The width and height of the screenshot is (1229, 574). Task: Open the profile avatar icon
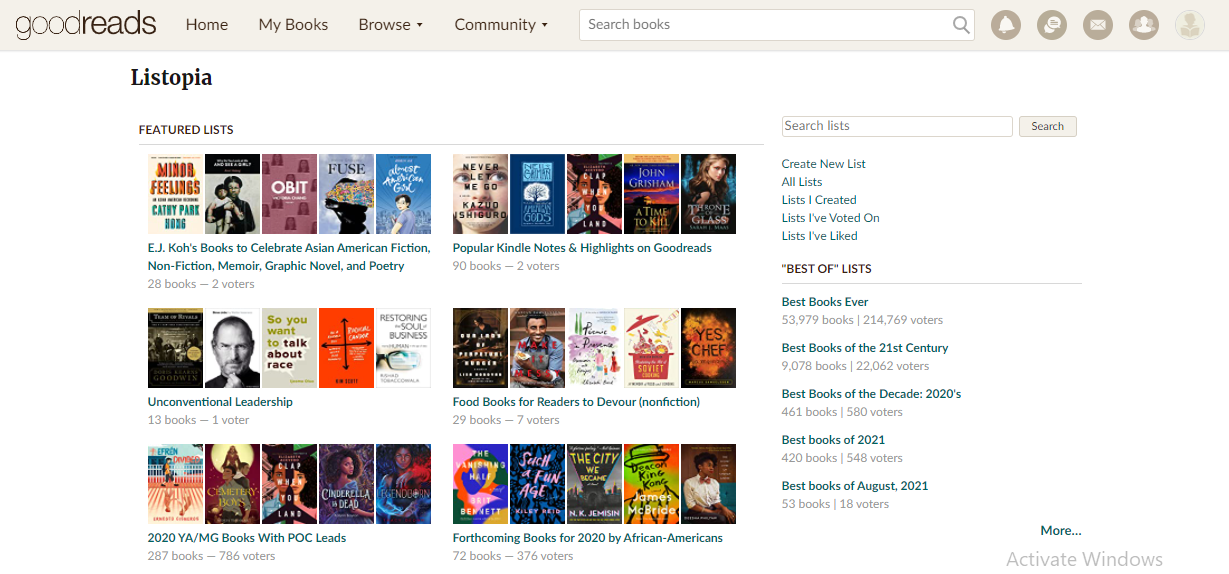tap(1190, 25)
